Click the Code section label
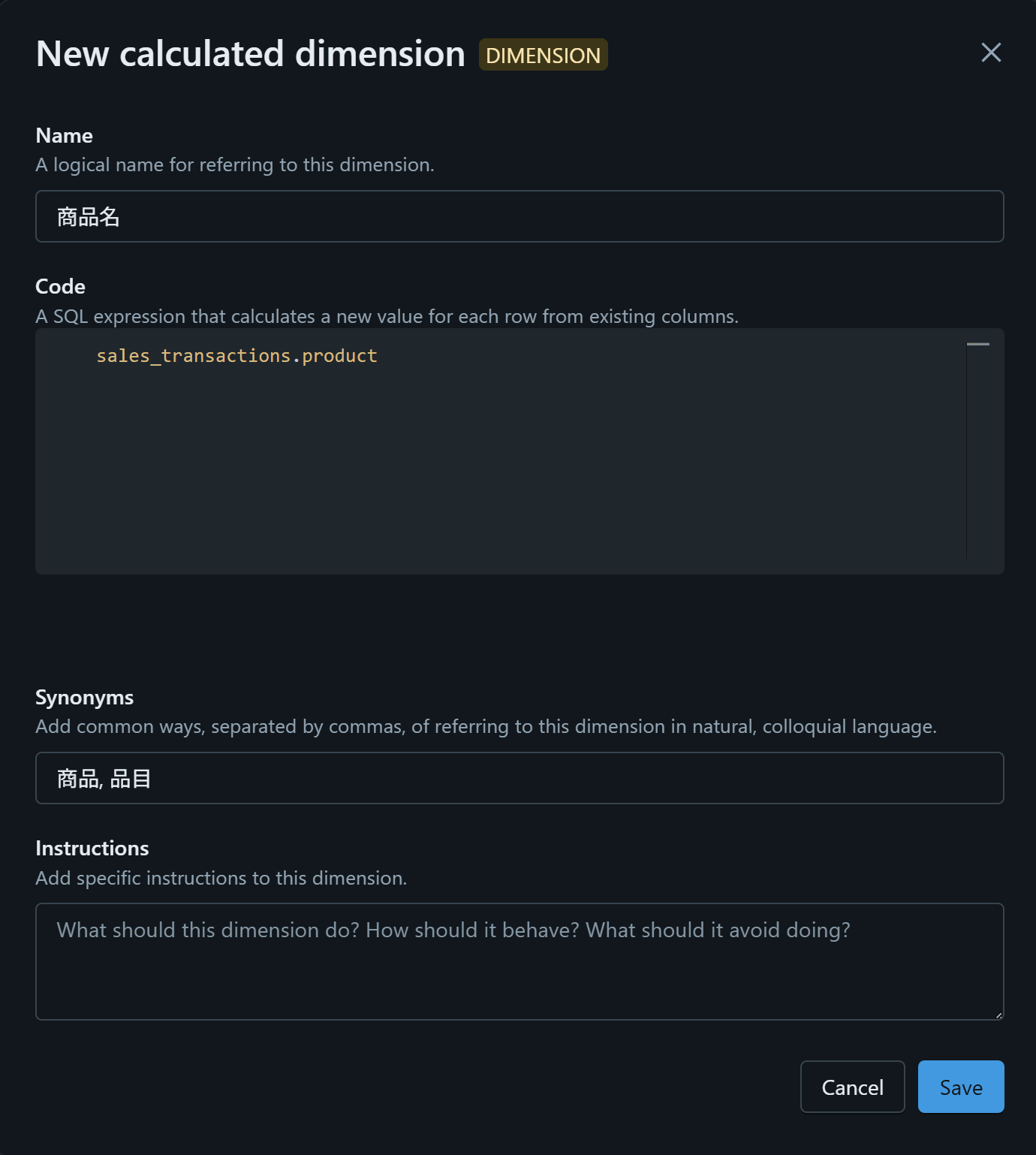Image resolution: width=1036 pixels, height=1155 pixels. [x=61, y=287]
